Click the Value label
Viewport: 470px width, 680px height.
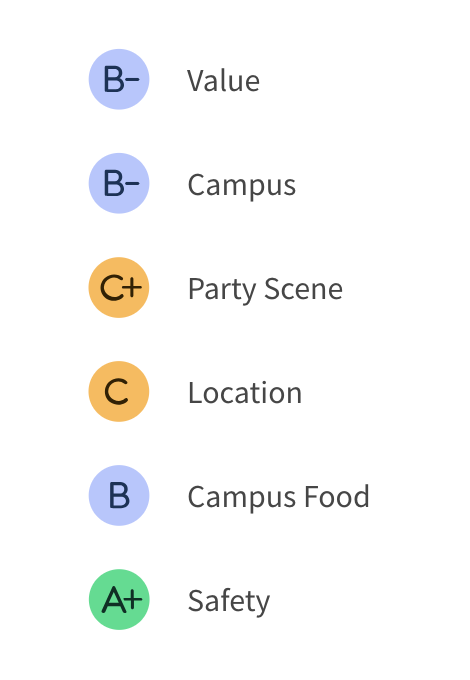click(x=223, y=81)
